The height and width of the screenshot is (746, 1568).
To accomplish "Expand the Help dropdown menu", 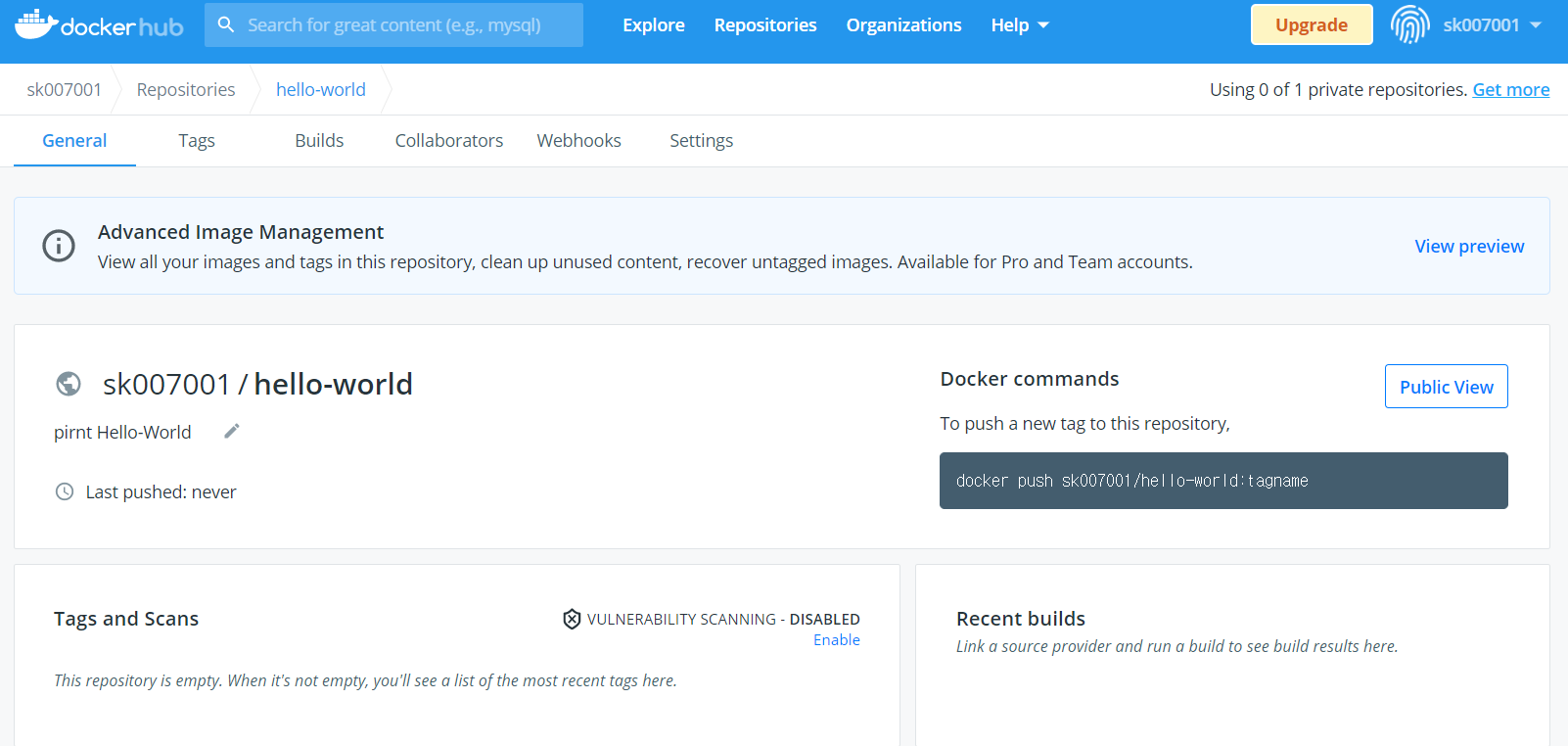I will point(1020,25).
